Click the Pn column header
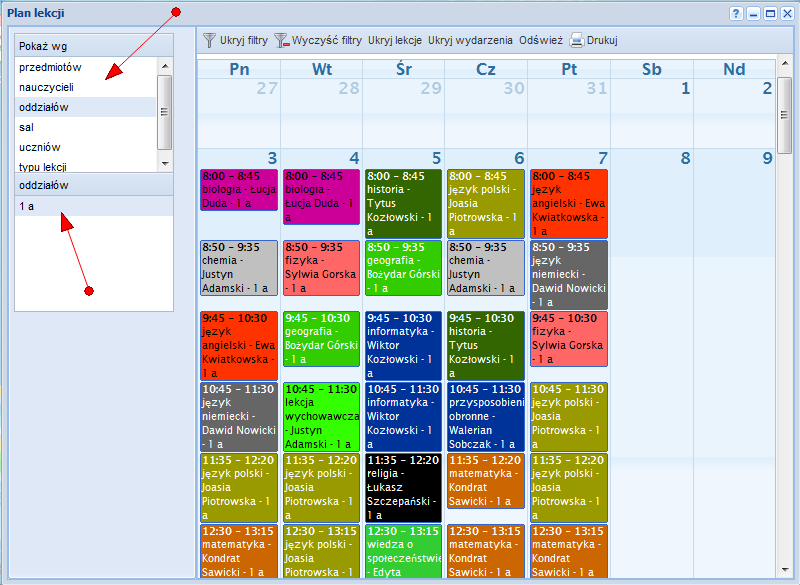 coord(239,69)
